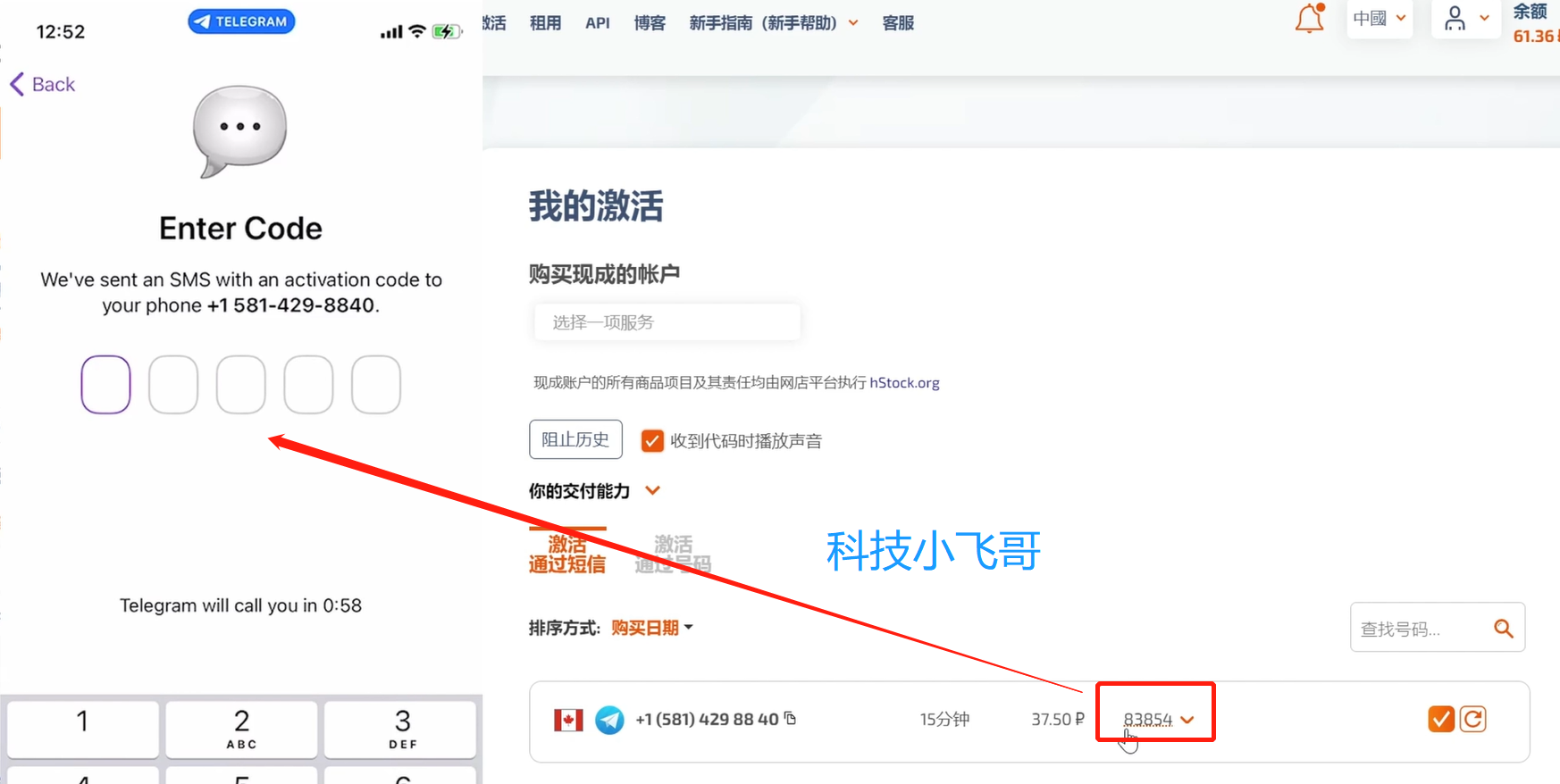Image resolution: width=1560 pixels, height=784 pixels.
Task: Expand the 你的交付能力 section
Action: click(653, 490)
